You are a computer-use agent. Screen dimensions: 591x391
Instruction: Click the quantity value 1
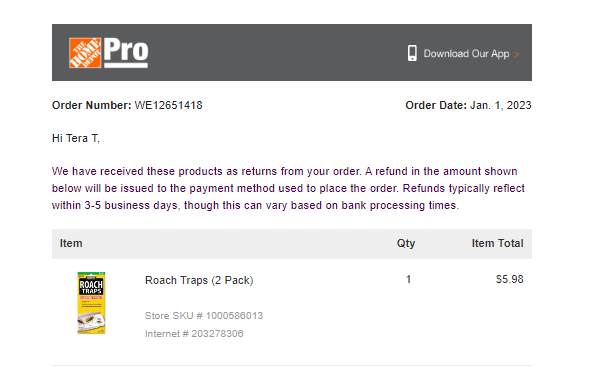click(x=408, y=279)
